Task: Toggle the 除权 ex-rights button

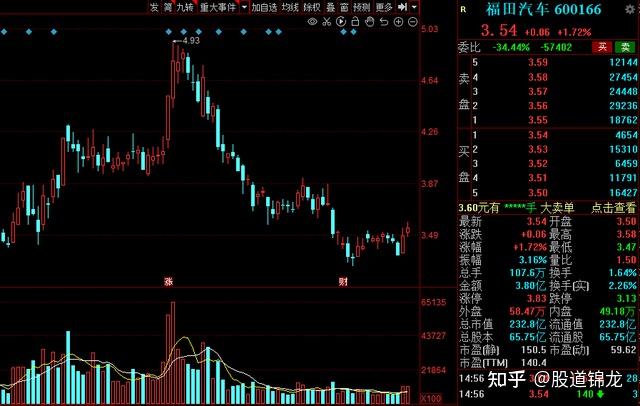Action: (x=312, y=7)
